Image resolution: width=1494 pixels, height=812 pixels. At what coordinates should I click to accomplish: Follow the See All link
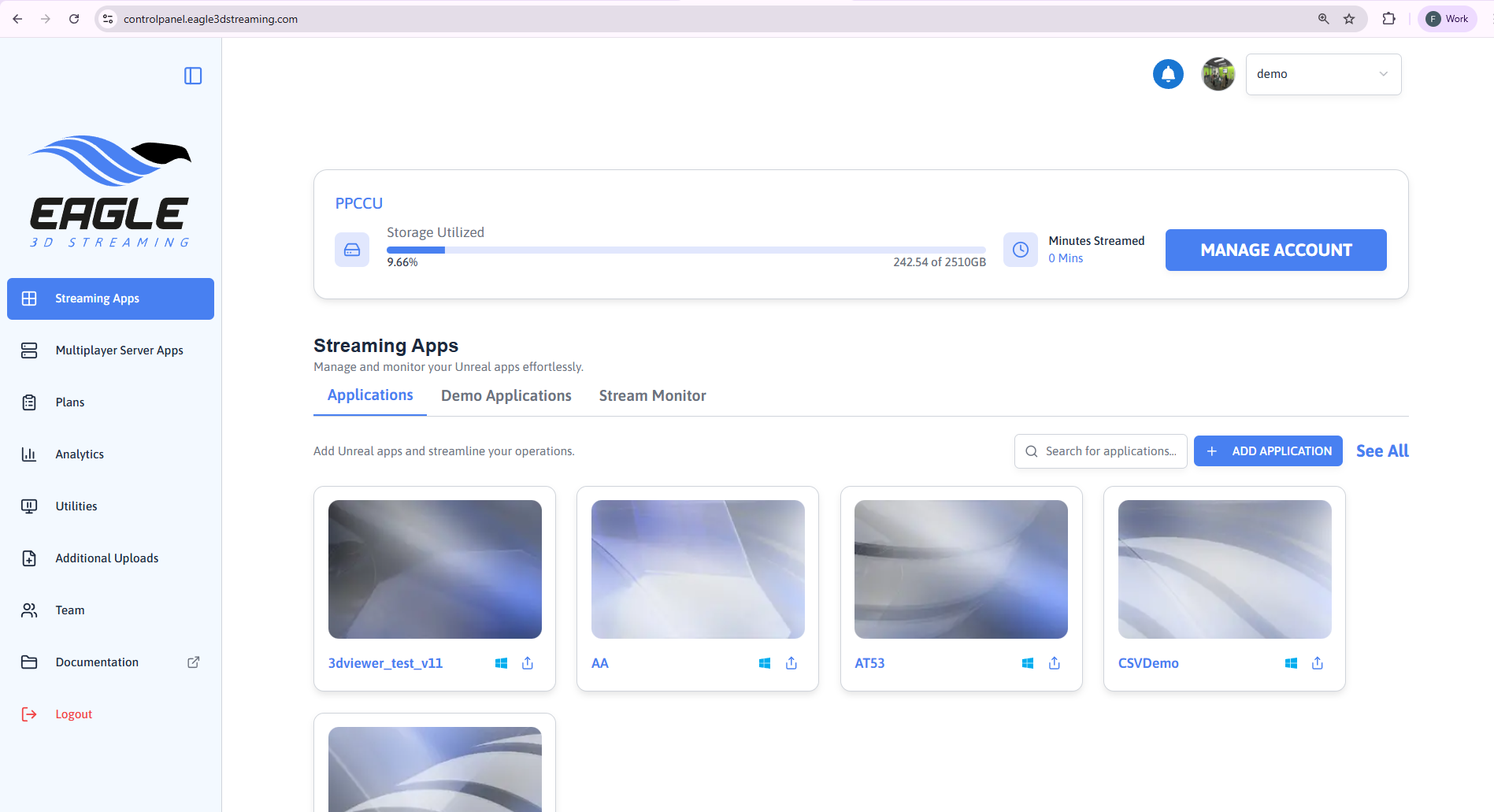coord(1381,451)
